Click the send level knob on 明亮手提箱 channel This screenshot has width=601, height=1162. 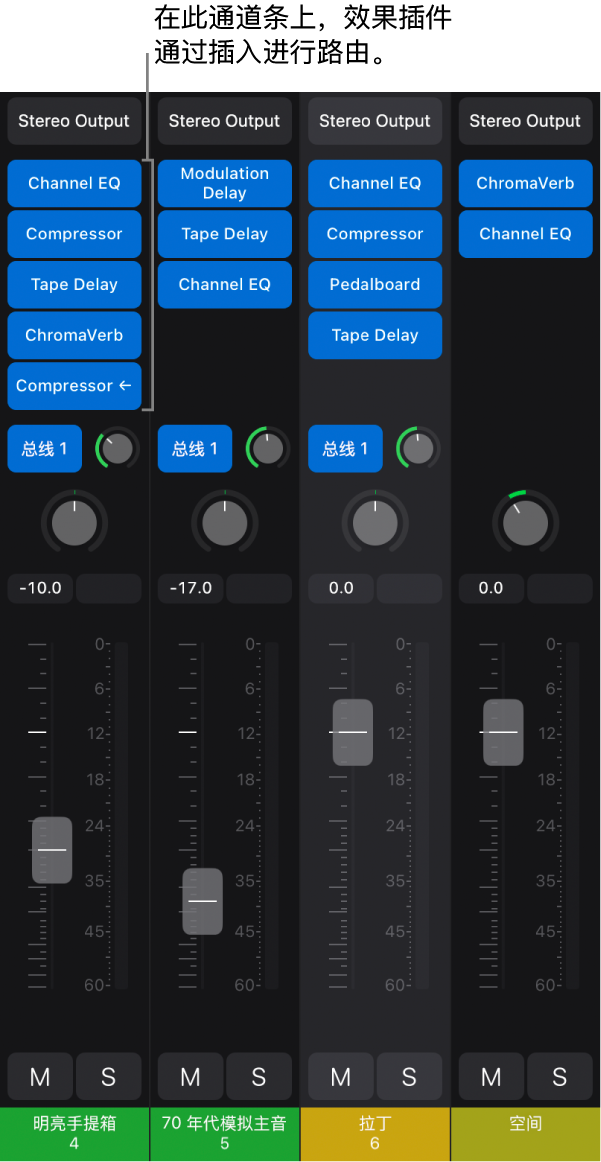click(x=117, y=448)
